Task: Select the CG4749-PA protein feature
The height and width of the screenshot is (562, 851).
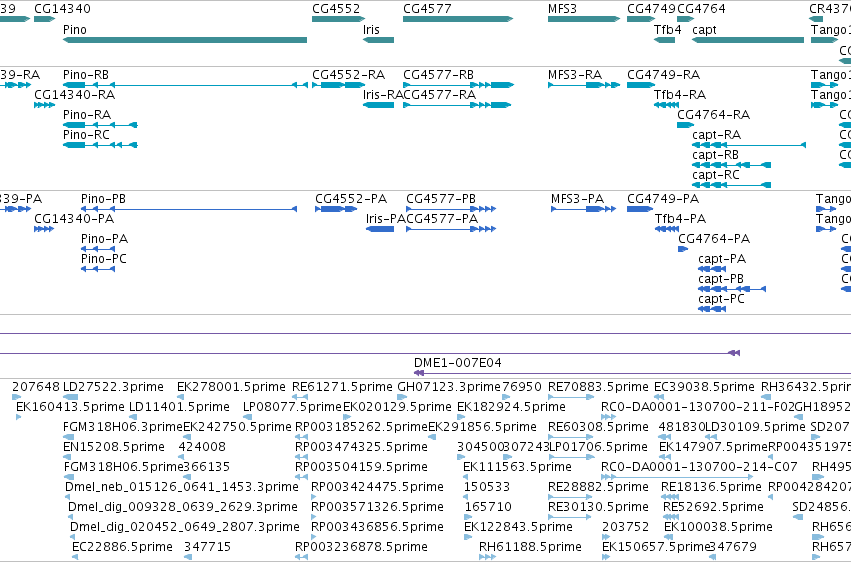Action: tap(640, 209)
